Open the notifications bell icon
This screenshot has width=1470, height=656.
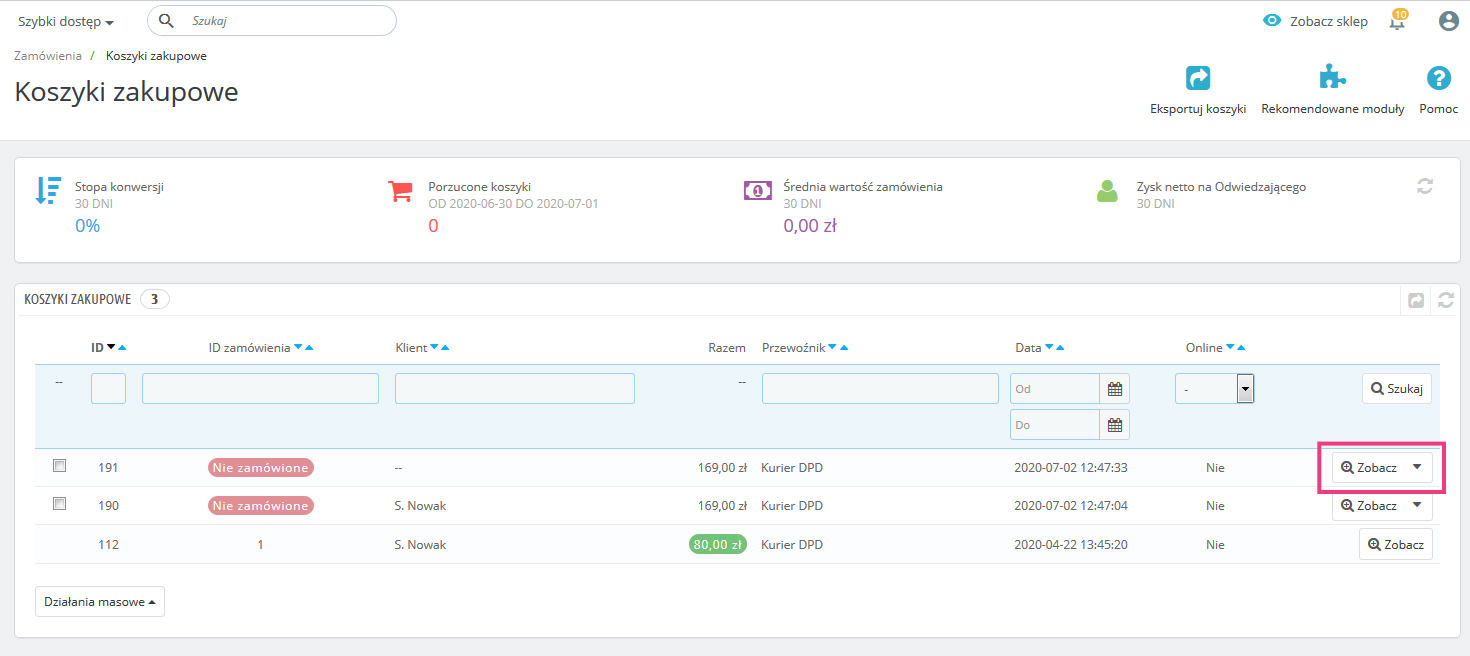[1397, 21]
